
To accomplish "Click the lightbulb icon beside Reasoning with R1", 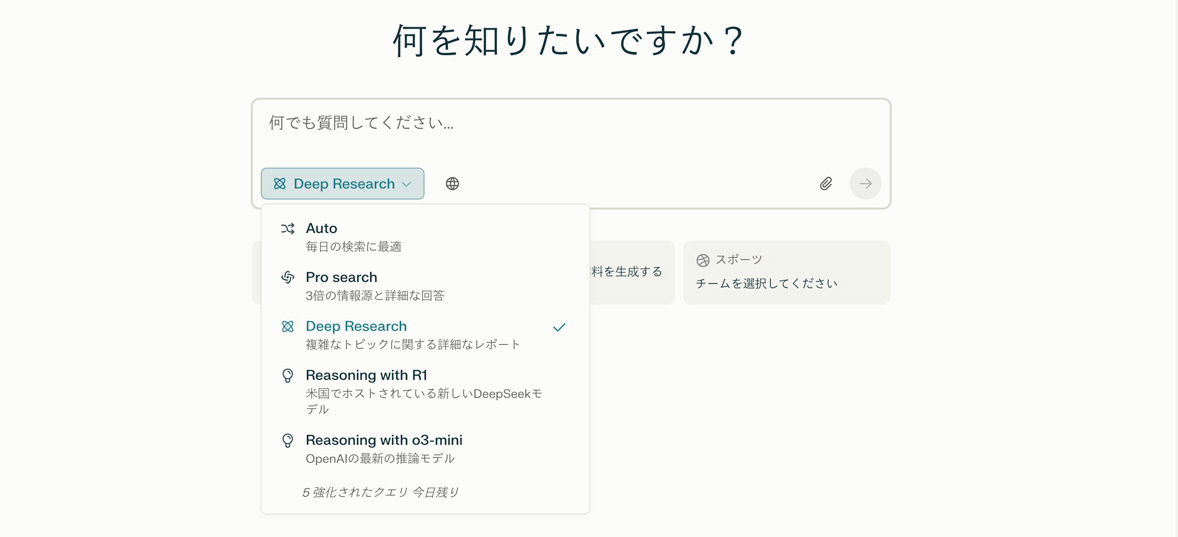I will coord(287,376).
